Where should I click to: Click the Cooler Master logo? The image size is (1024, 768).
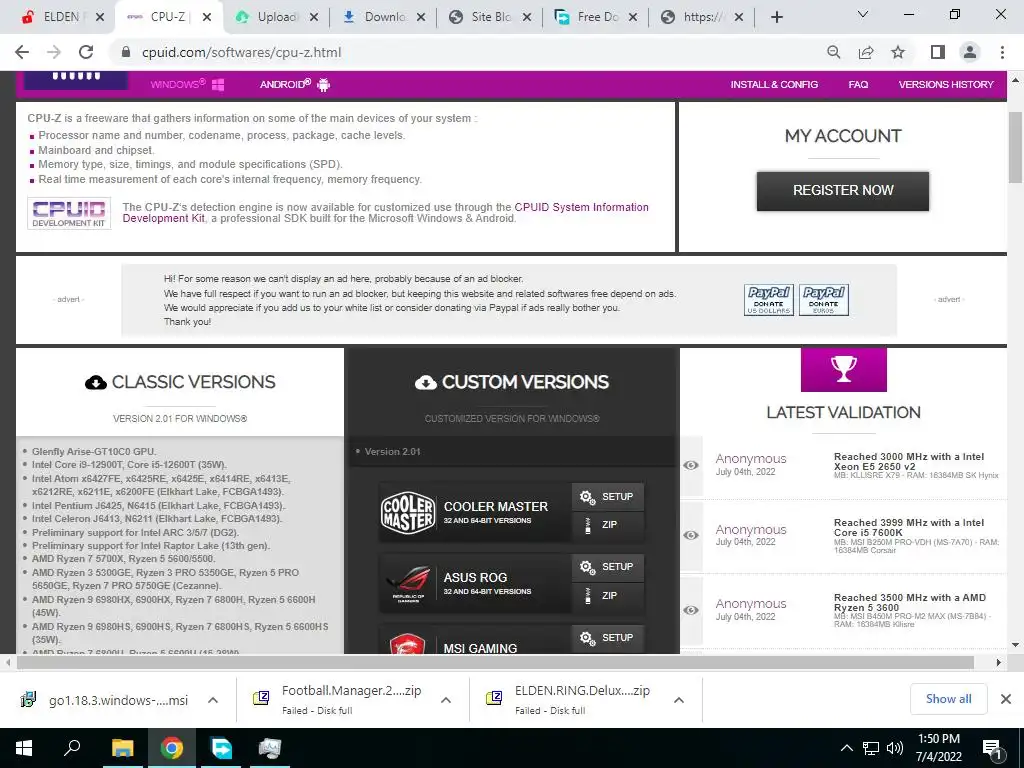tap(408, 513)
